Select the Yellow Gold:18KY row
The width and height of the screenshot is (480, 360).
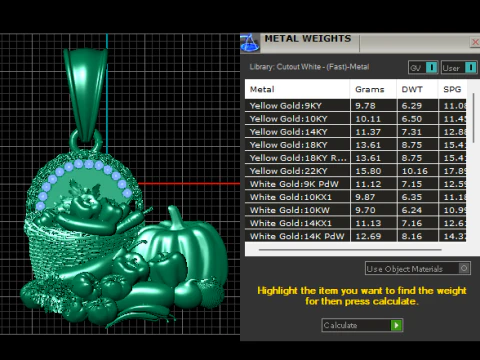[x=356, y=145]
